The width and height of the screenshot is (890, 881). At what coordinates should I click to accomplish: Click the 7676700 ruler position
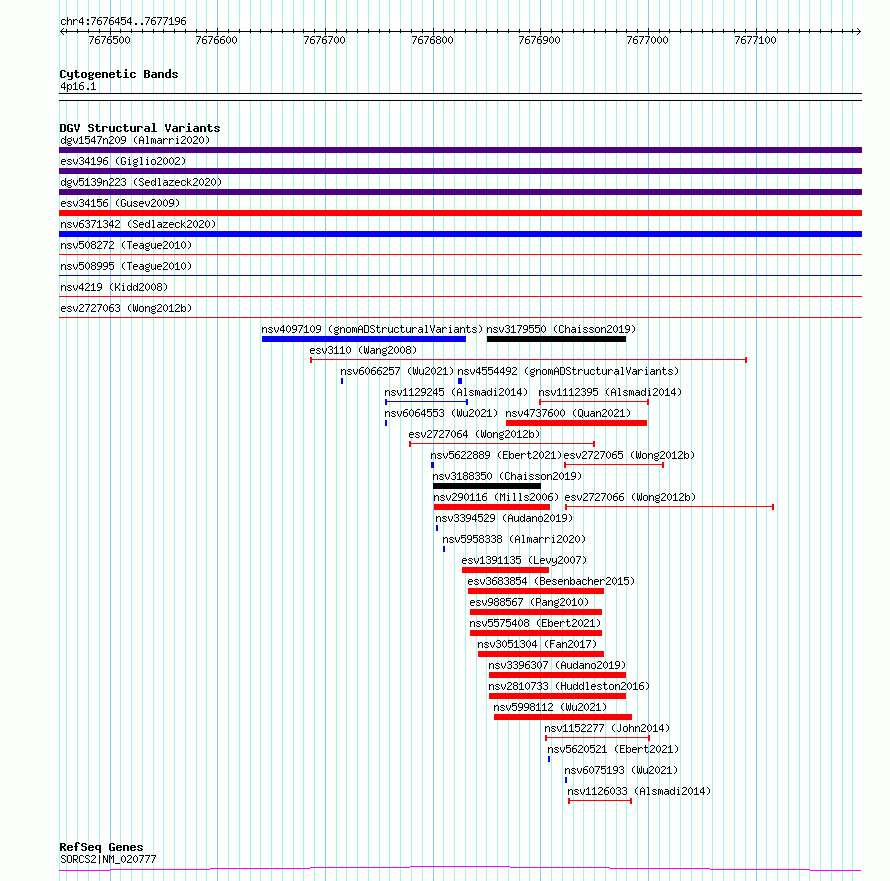[325, 40]
